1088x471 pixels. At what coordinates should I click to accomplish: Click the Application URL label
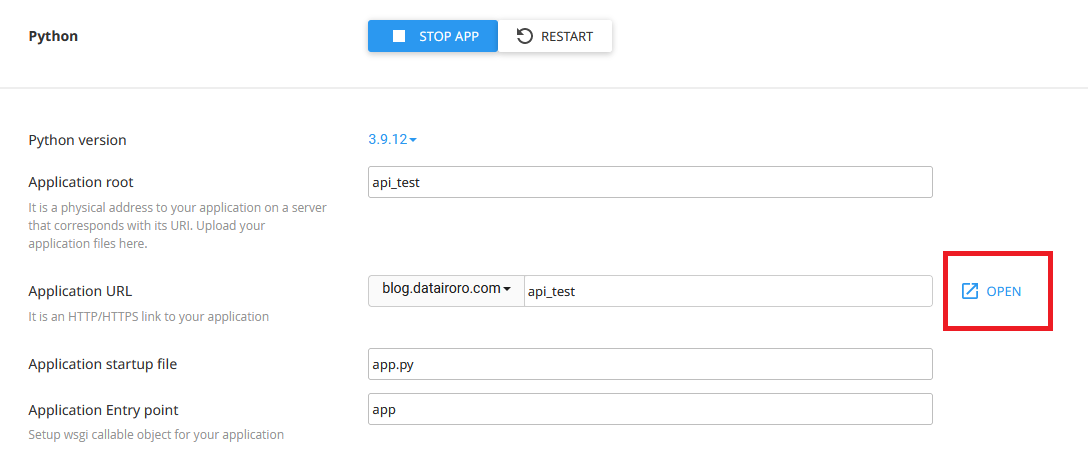pyautogui.click(x=80, y=291)
